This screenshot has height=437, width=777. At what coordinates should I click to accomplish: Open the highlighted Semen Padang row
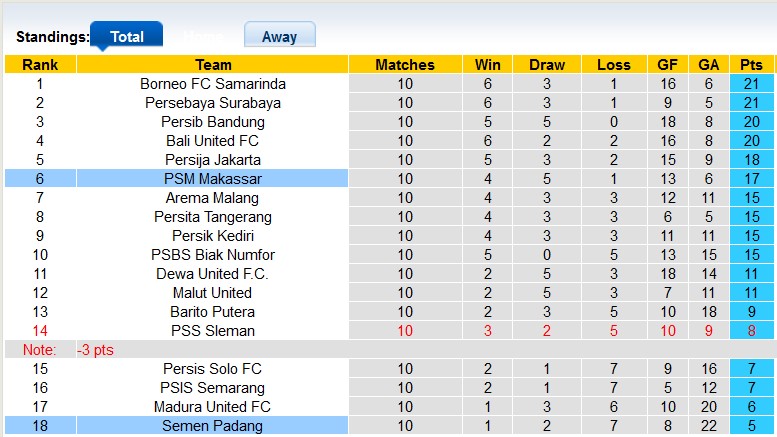tap(212, 426)
